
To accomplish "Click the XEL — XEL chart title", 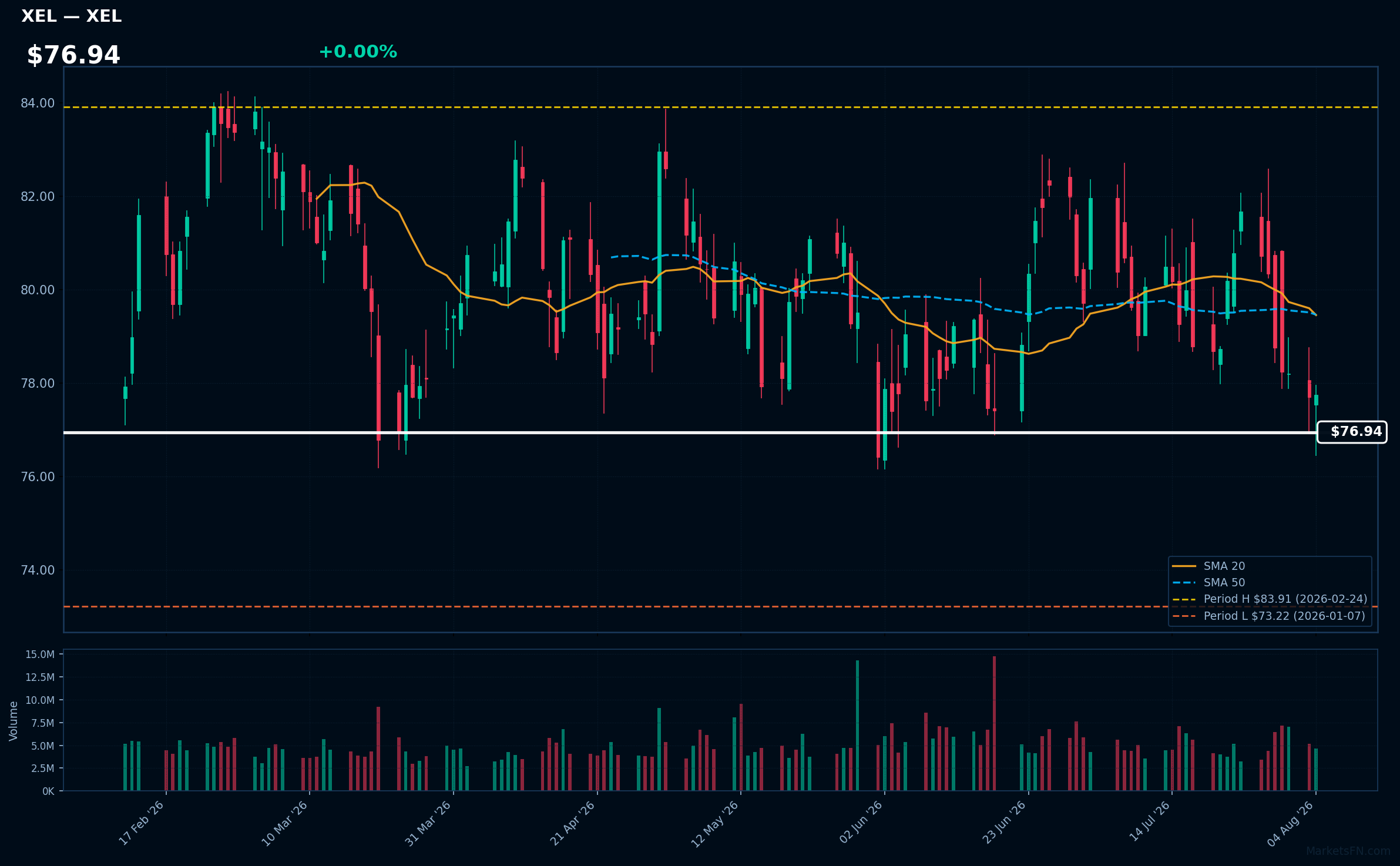I will click(72, 16).
